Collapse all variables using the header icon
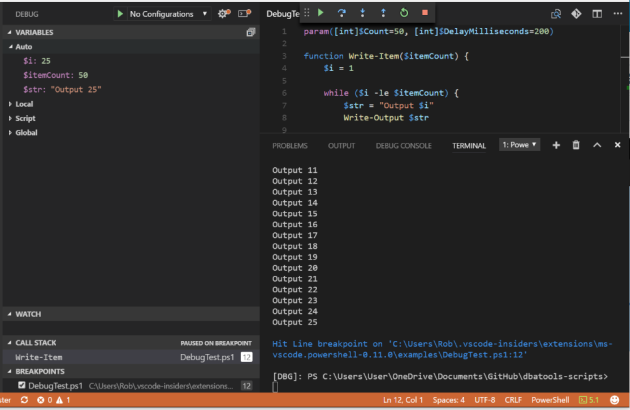 point(250,32)
